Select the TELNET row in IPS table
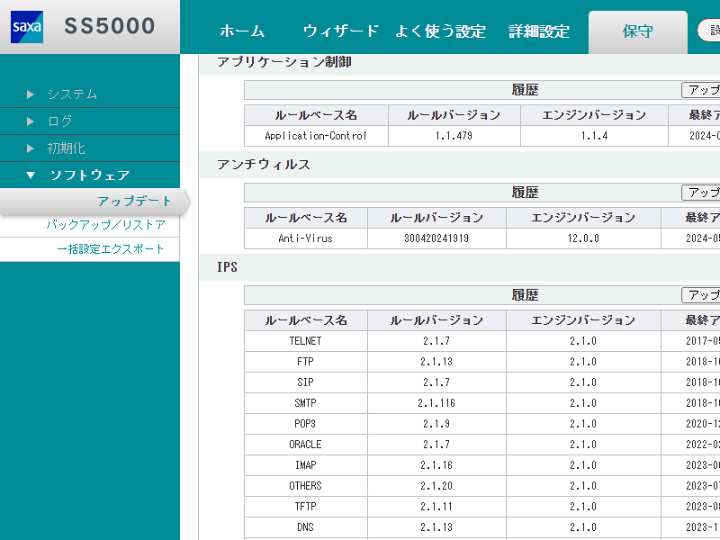Viewport: 720px width, 540px height. 305,341
